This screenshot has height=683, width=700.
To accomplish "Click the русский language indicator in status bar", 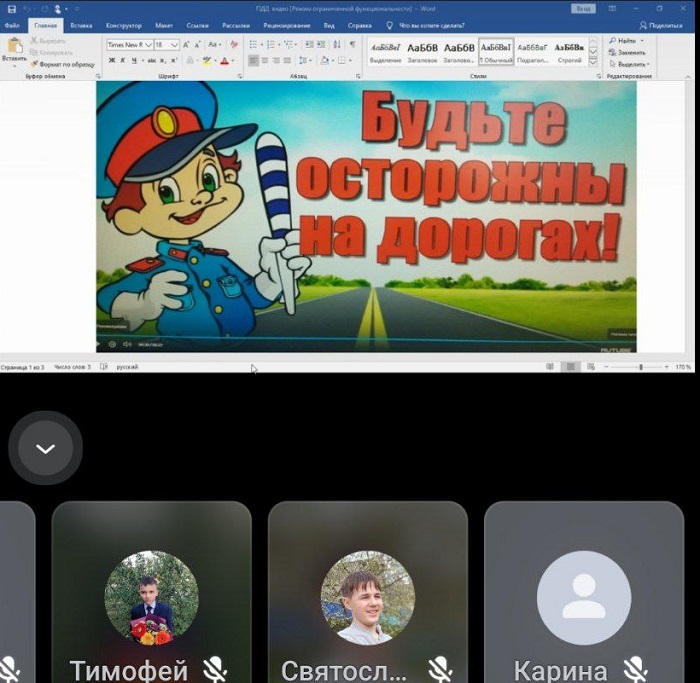I will [127, 367].
